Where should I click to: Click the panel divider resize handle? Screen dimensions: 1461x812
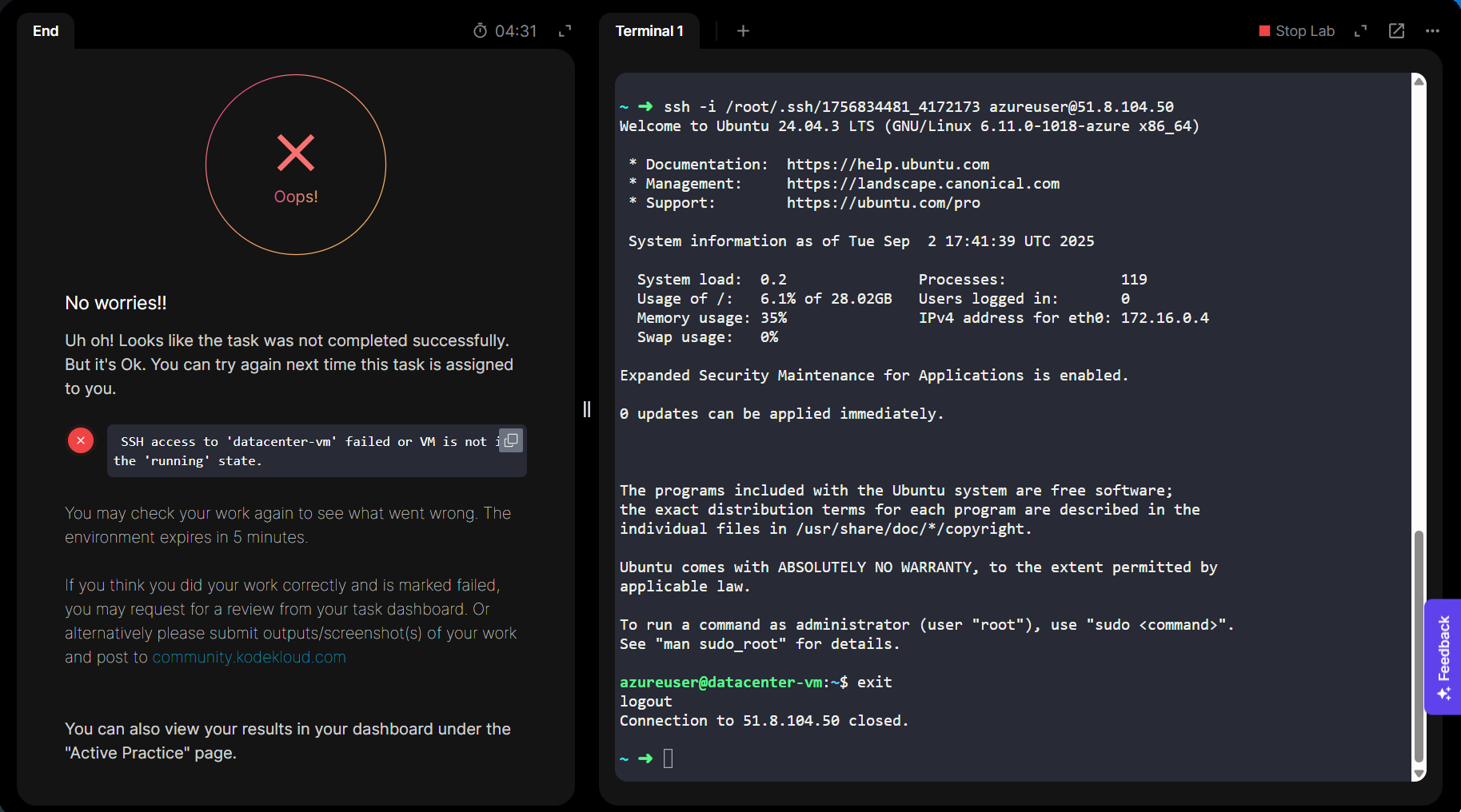[x=587, y=409]
